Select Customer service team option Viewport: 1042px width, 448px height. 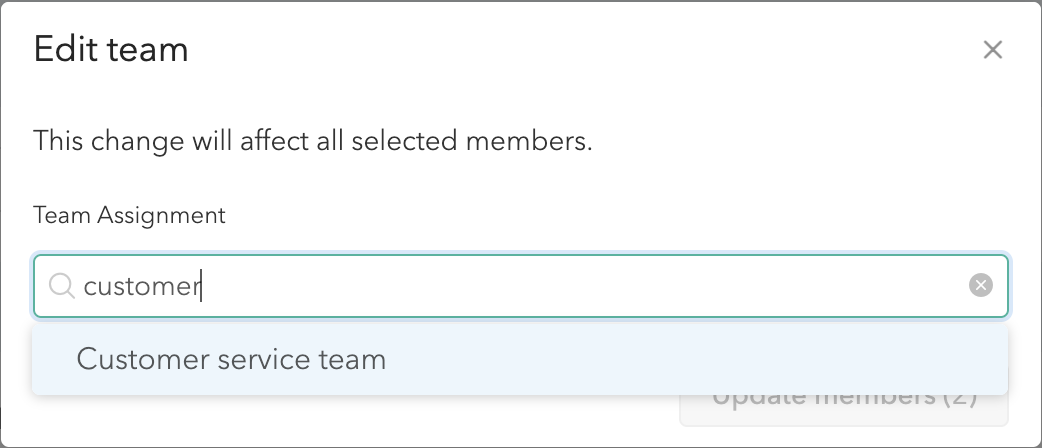click(231, 359)
